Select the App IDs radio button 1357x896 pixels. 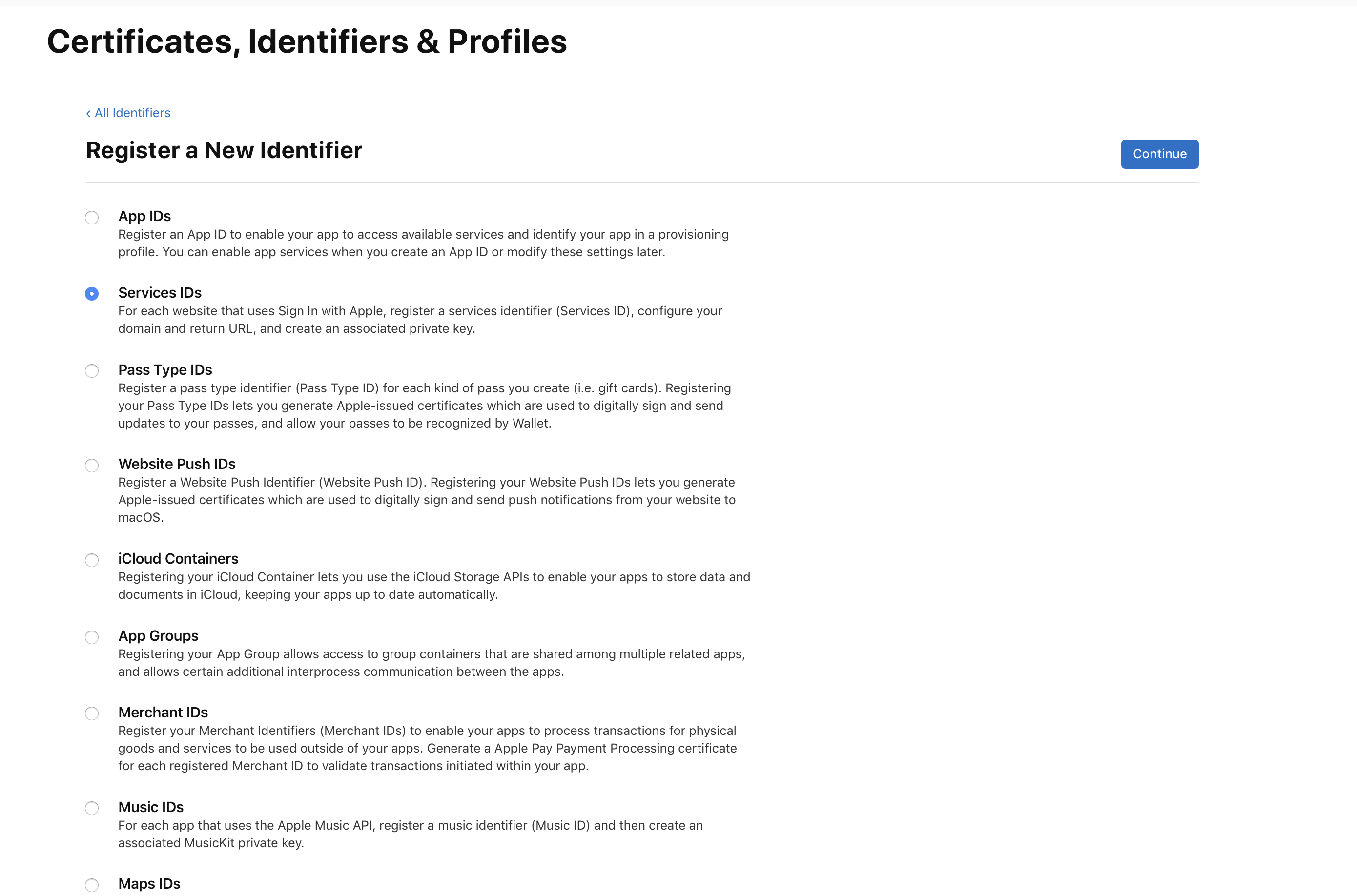click(x=91, y=217)
